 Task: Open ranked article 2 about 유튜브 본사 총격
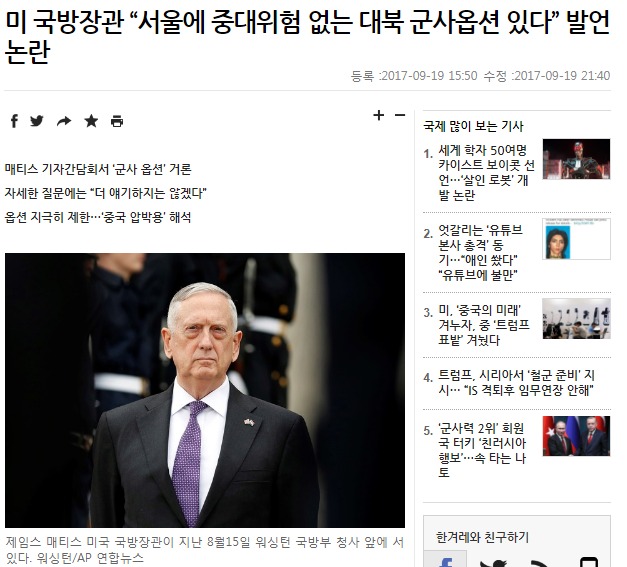click(480, 252)
